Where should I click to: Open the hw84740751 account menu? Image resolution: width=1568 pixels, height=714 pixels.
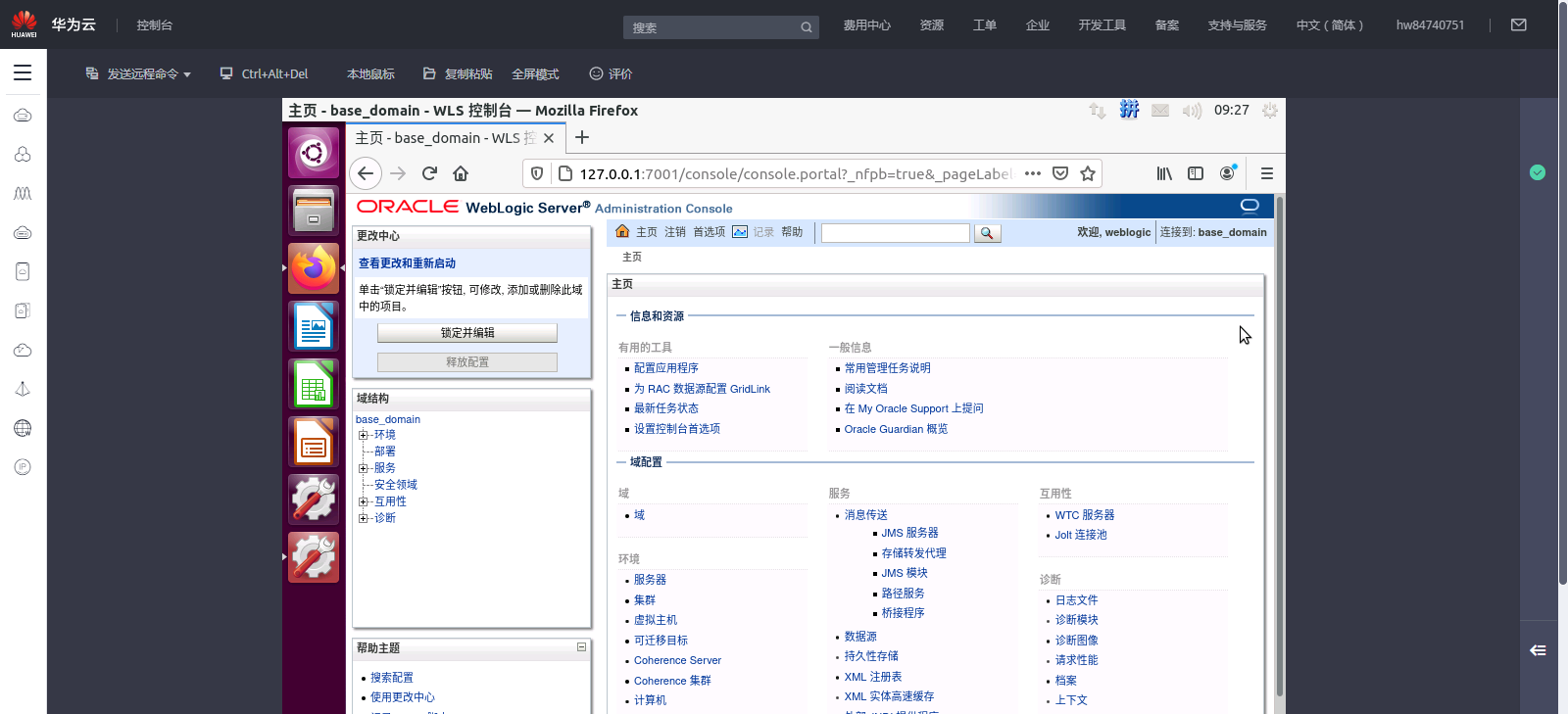[x=1430, y=25]
